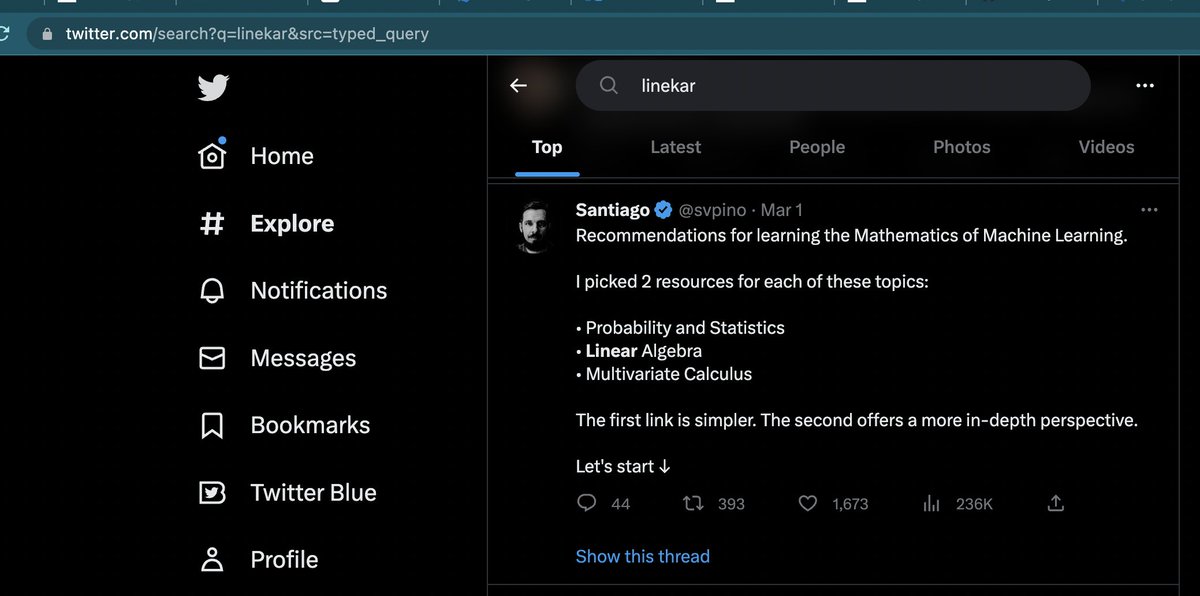
Task: View tweet analytics via the bar chart icon
Action: point(931,503)
